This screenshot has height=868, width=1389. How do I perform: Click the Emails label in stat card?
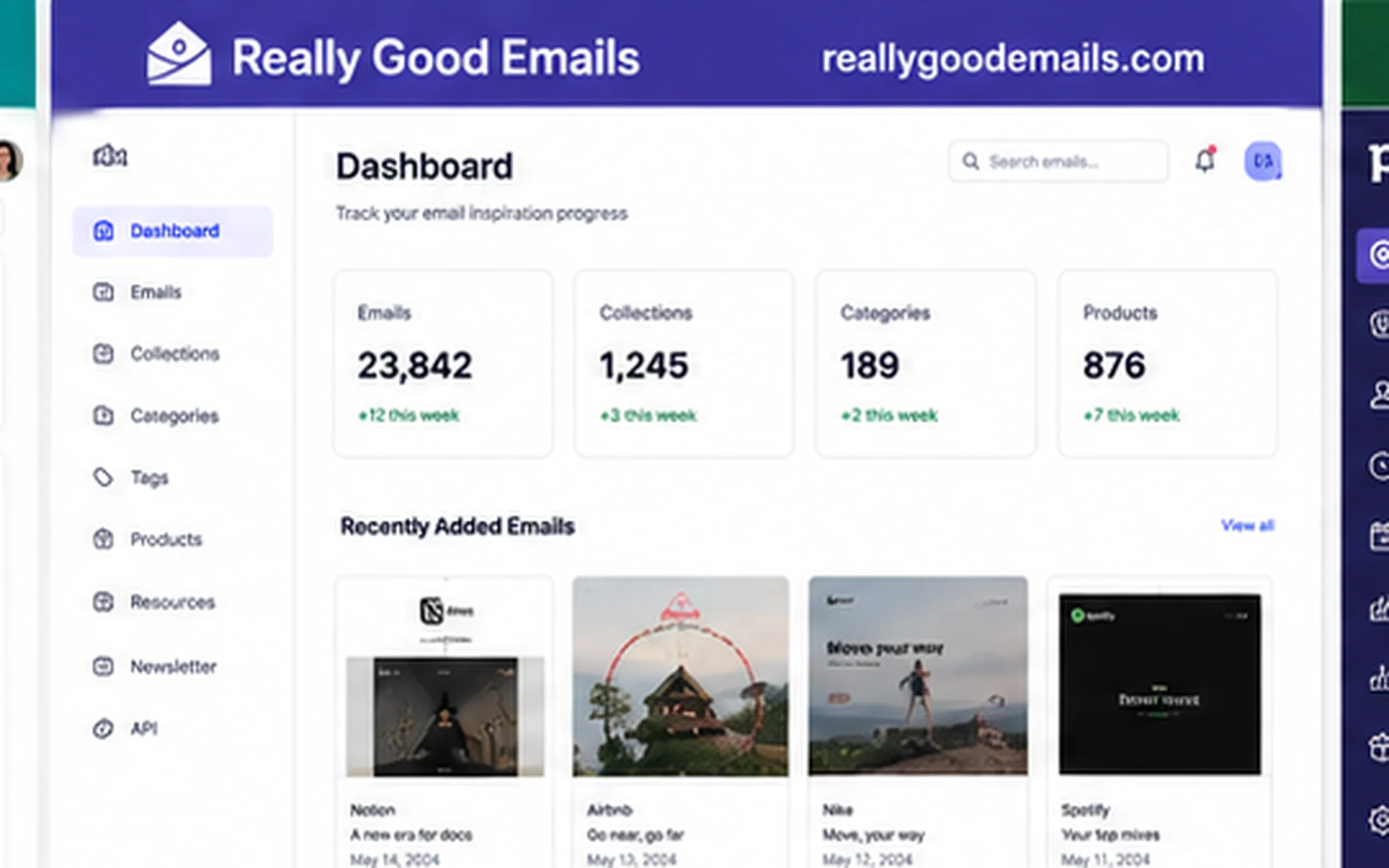384,313
